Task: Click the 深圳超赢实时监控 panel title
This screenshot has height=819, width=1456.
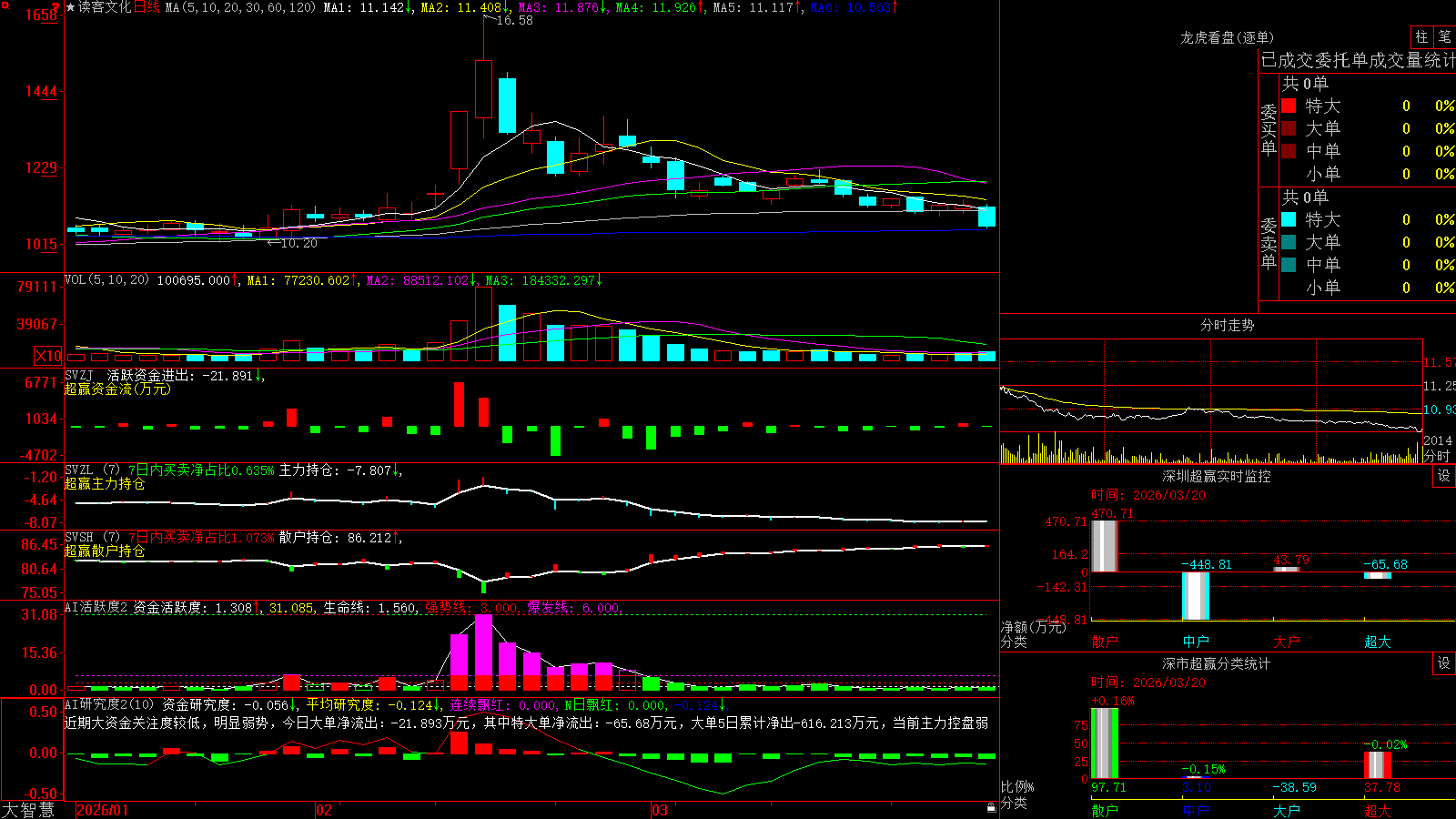Action: click(1217, 476)
